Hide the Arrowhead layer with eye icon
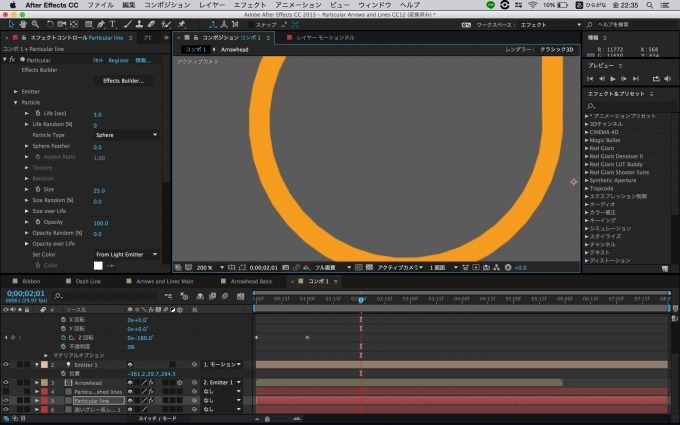The width and height of the screenshot is (680, 425). coord(5,382)
